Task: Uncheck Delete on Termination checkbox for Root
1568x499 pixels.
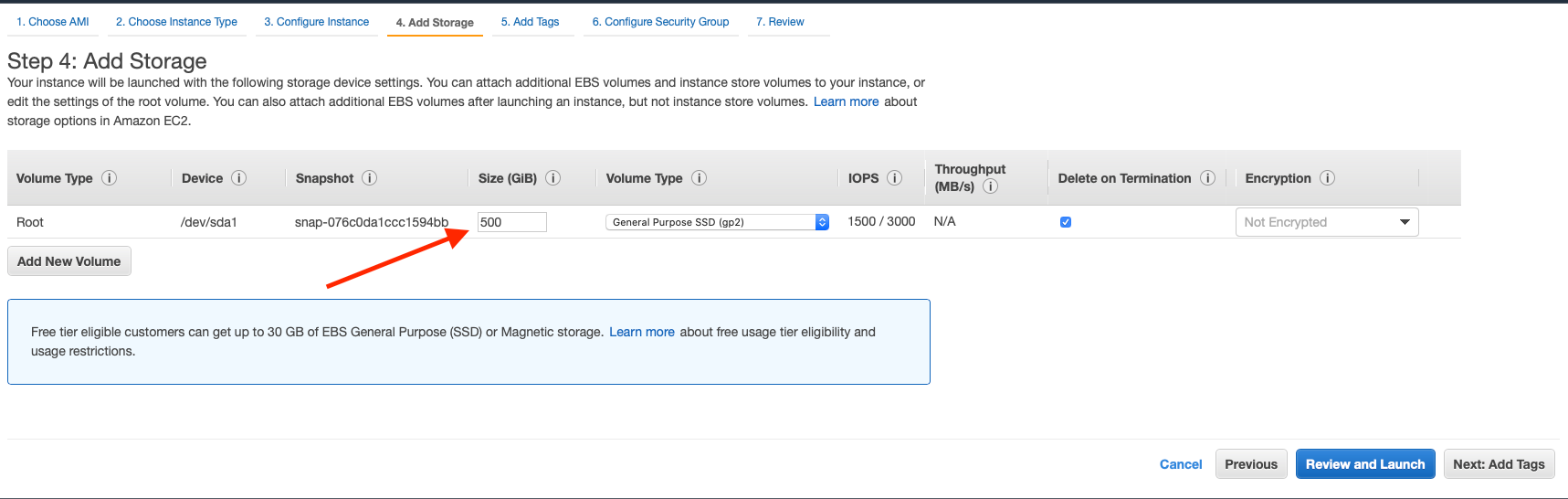Action: point(1066,222)
